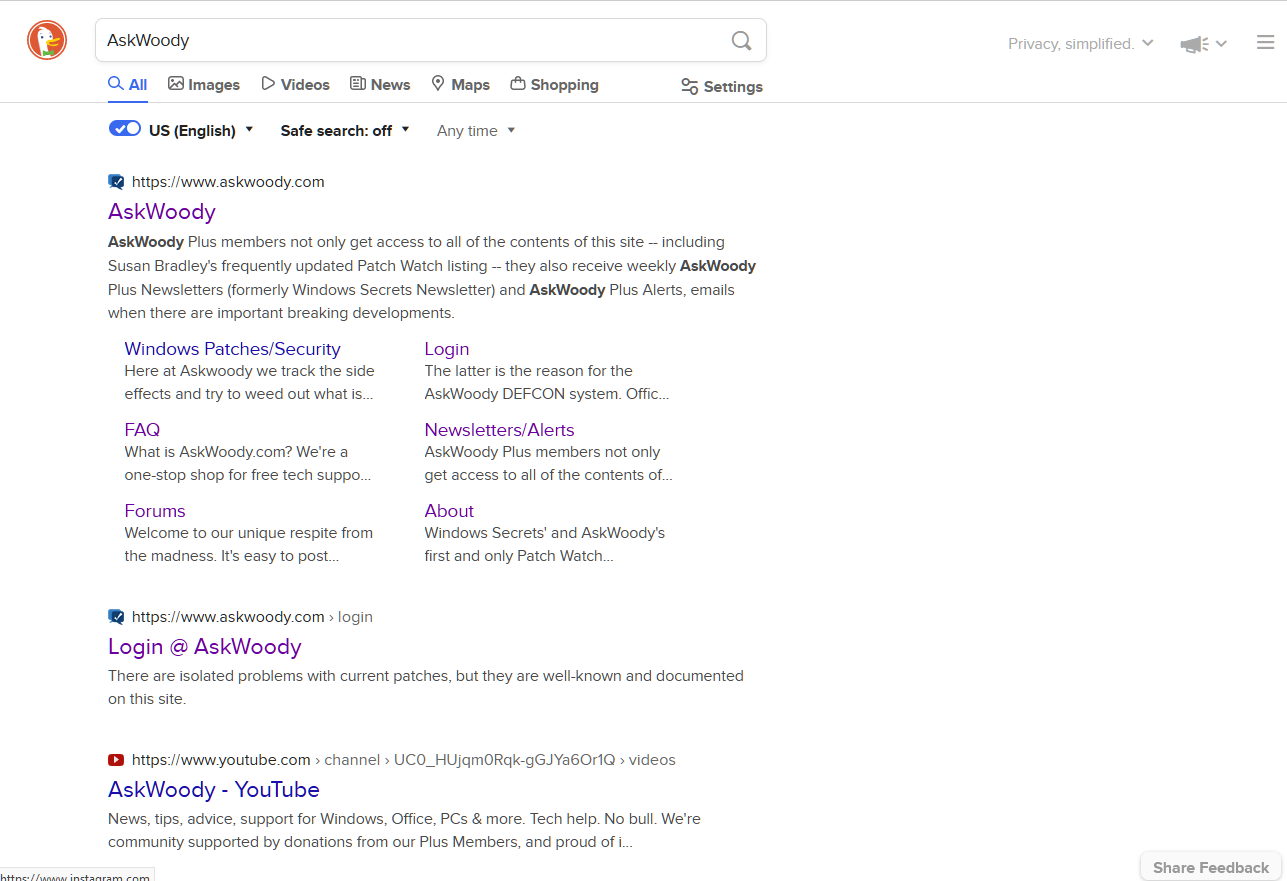Open the Login sitelink

(447, 349)
